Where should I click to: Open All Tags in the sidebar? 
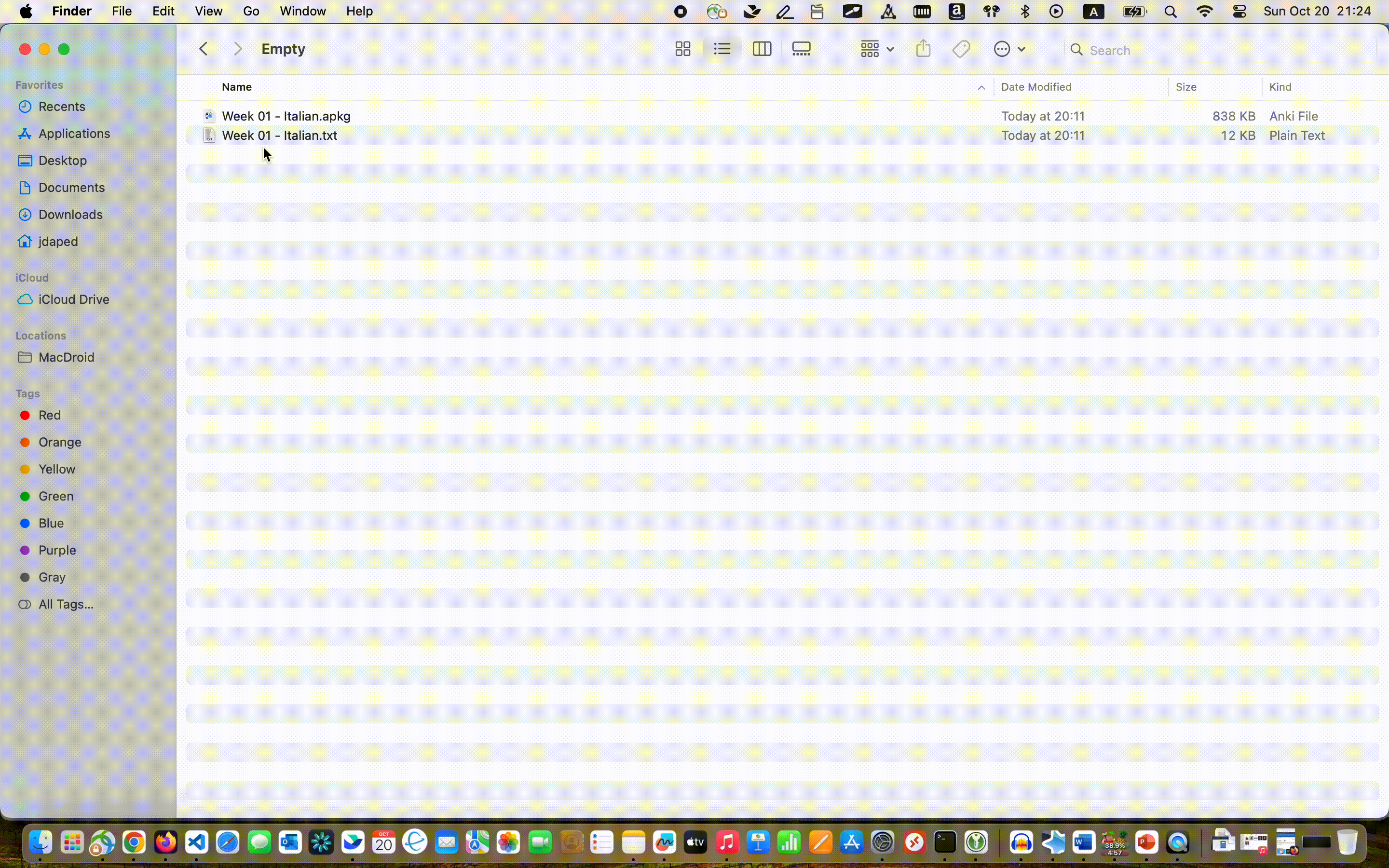click(x=66, y=605)
